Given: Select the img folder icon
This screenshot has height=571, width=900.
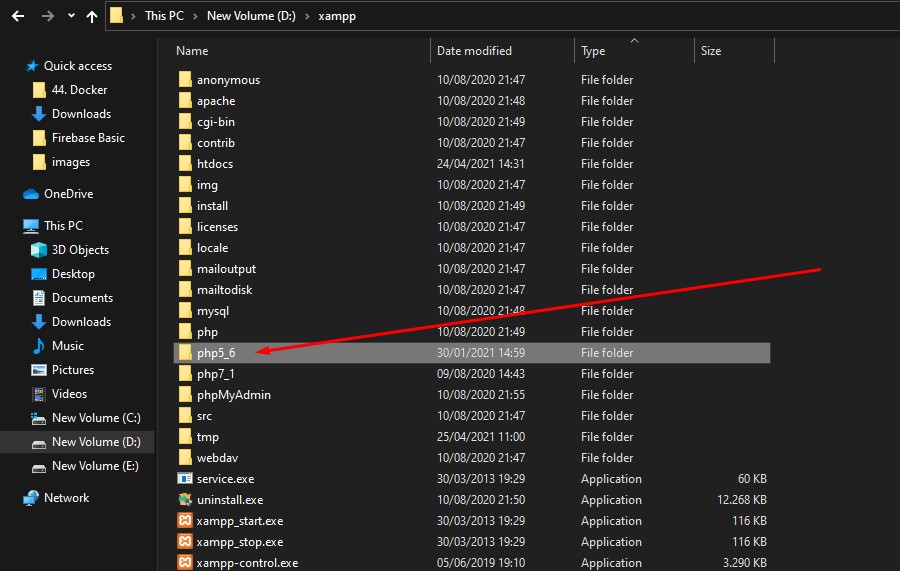Looking at the screenshot, I should (x=185, y=184).
